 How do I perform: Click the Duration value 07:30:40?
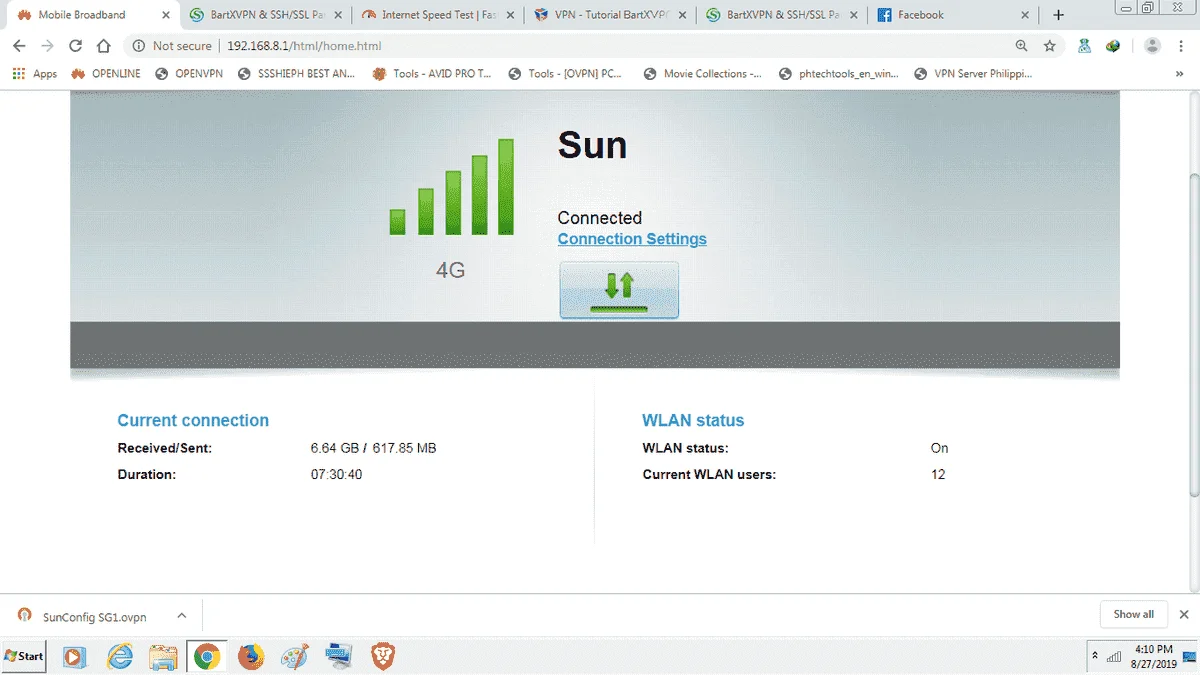(x=336, y=474)
